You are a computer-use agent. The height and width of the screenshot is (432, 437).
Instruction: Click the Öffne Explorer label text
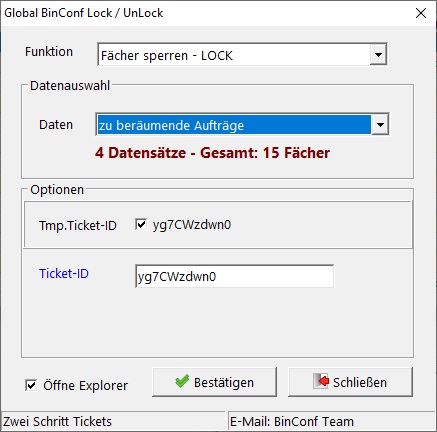pos(85,385)
